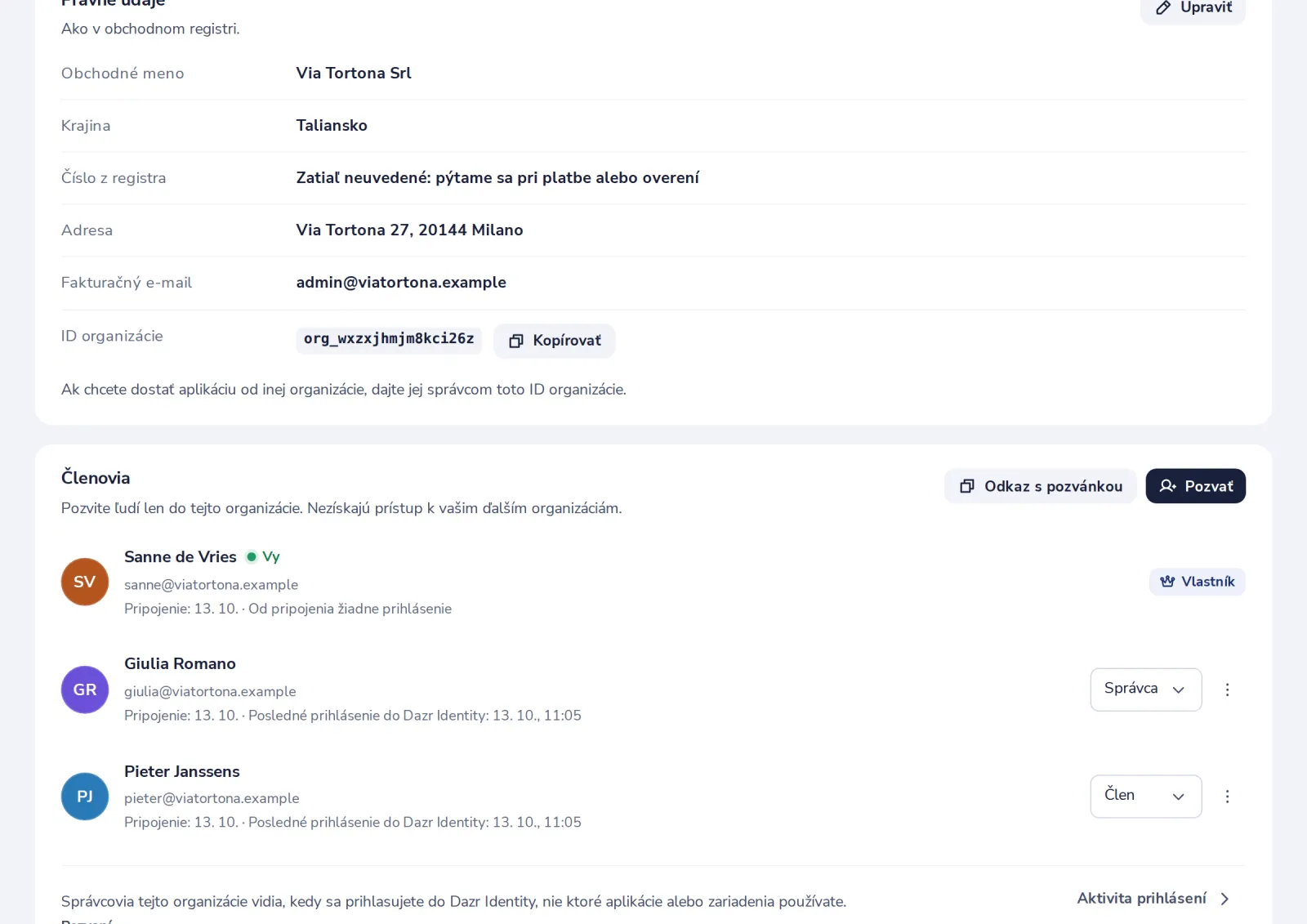Click the PJ avatar of Pieter Janssens
Image resolution: width=1307 pixels, height=924 pixels.
(x=85, y=797)
